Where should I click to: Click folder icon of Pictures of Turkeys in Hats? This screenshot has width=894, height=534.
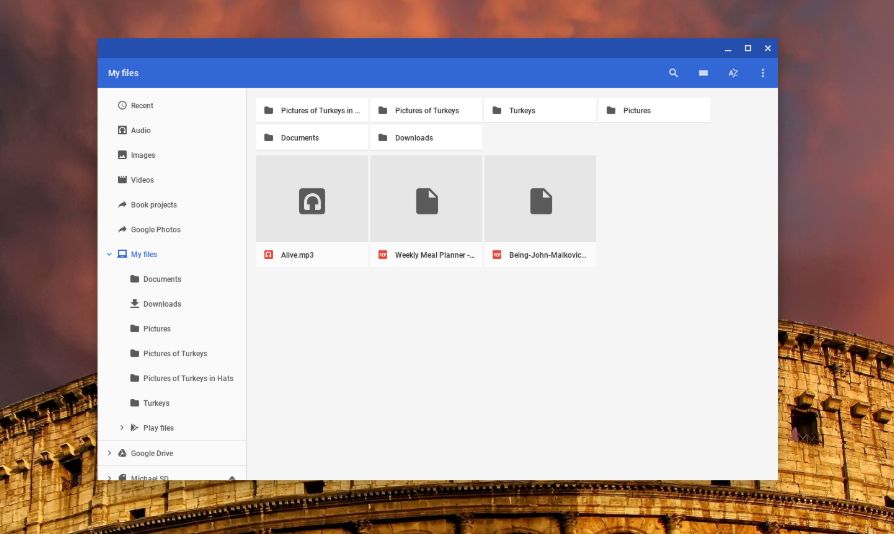[135, 378]
